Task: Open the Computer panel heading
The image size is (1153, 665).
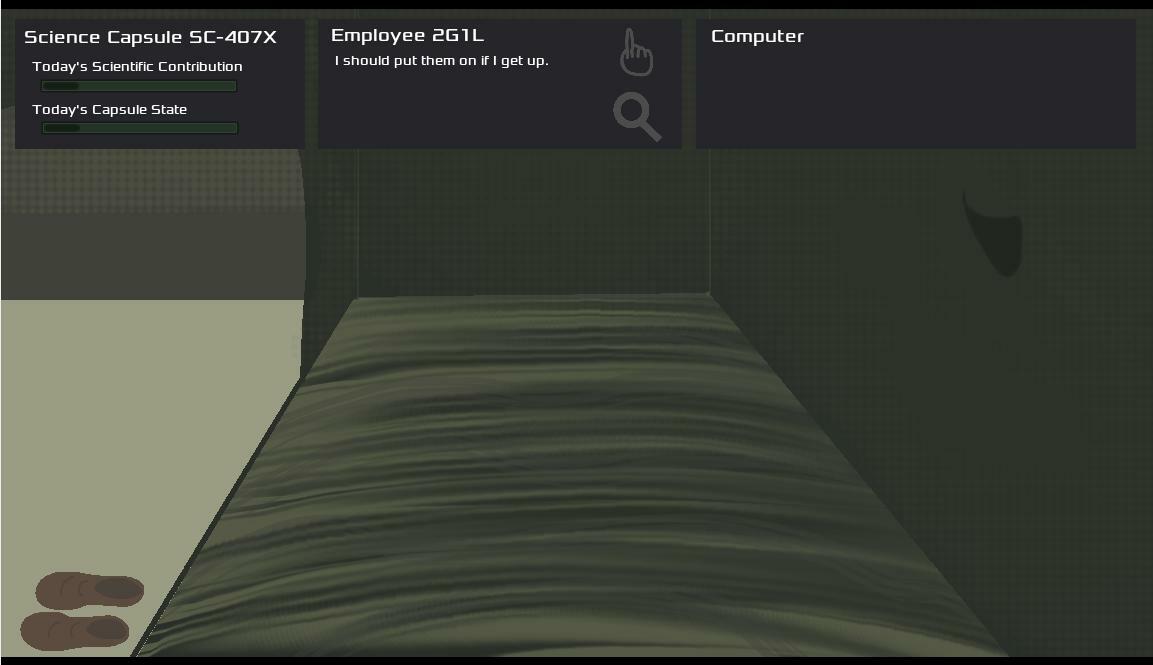Action: [x=757, y=36]
